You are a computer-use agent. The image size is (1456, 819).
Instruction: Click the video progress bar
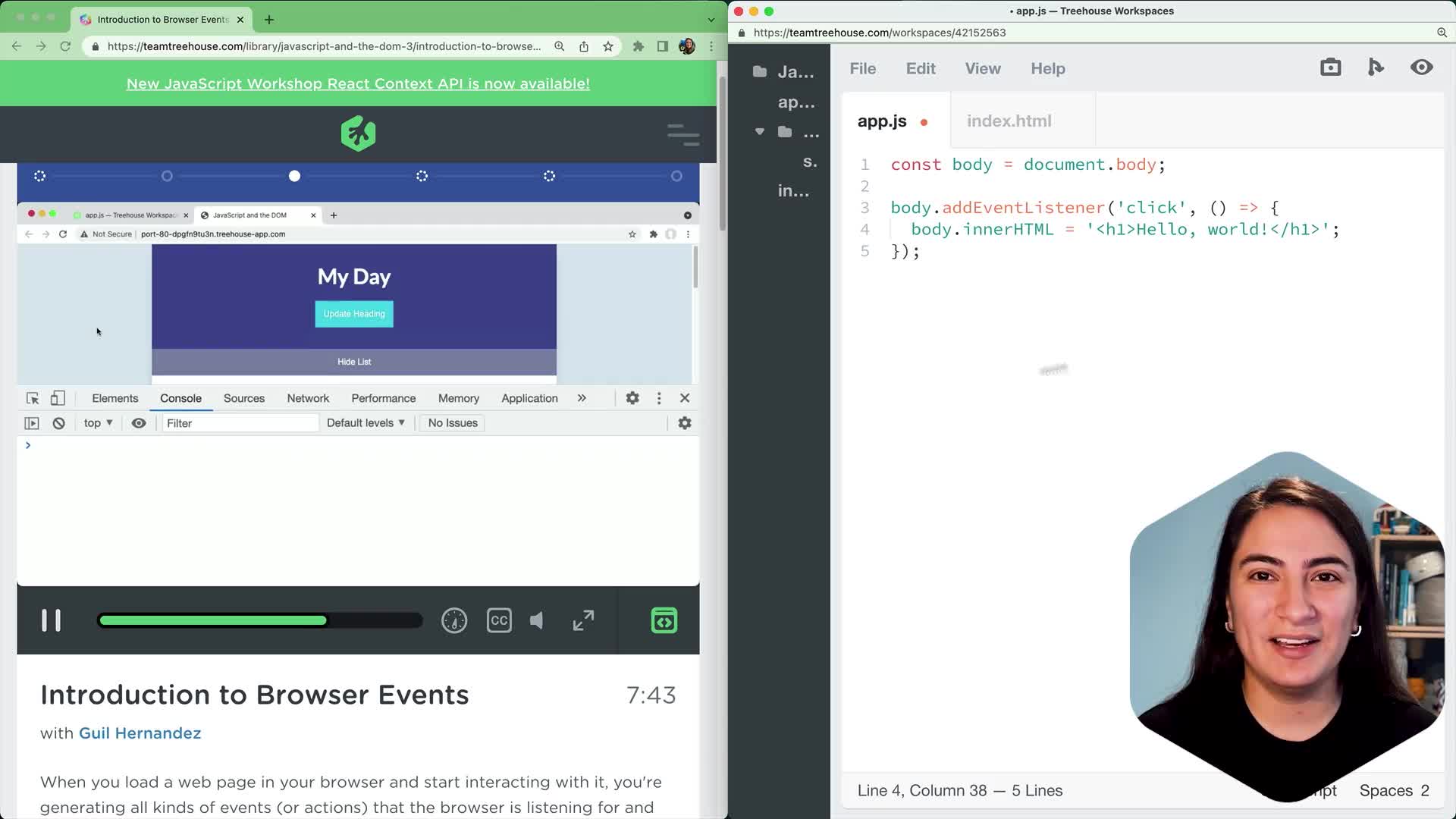tap(260, 620)
